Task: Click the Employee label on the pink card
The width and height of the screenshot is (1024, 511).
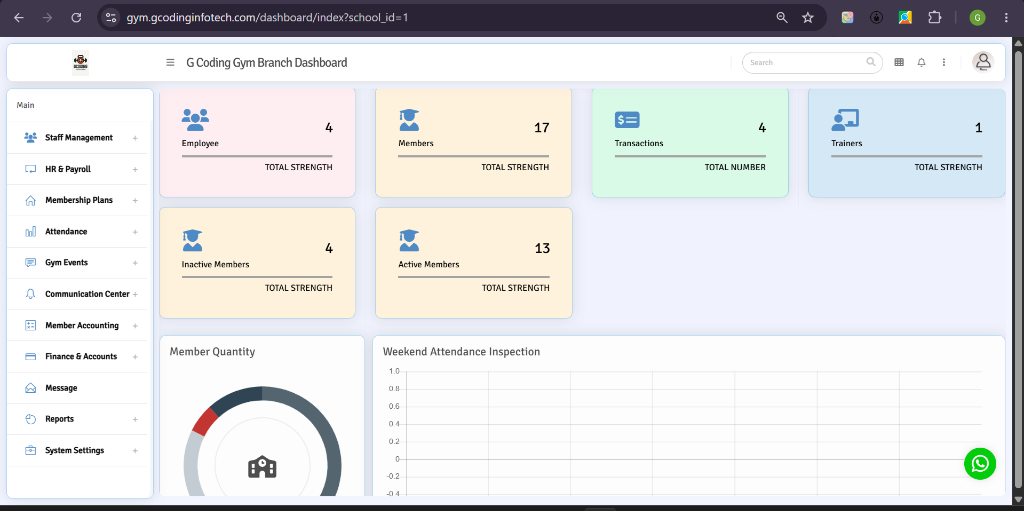Action: pyautogui.click(x=200, y=143)
